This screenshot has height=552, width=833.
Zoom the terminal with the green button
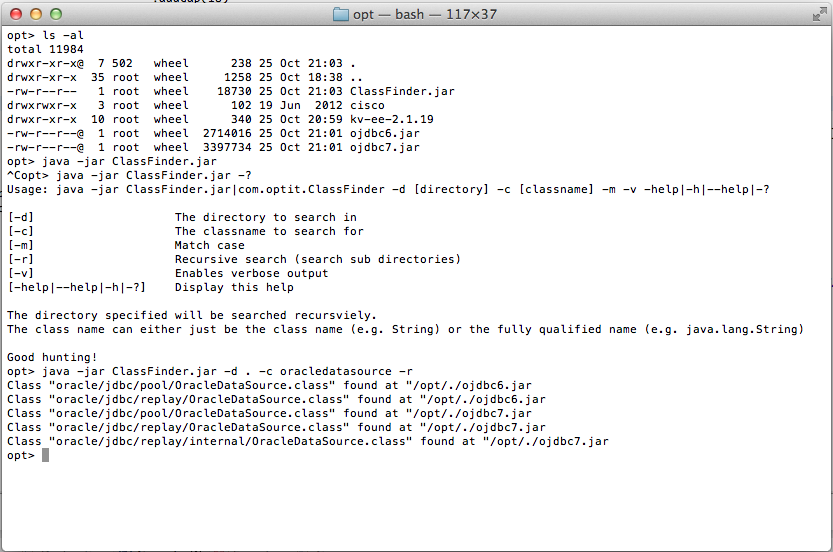coord(55,14)
